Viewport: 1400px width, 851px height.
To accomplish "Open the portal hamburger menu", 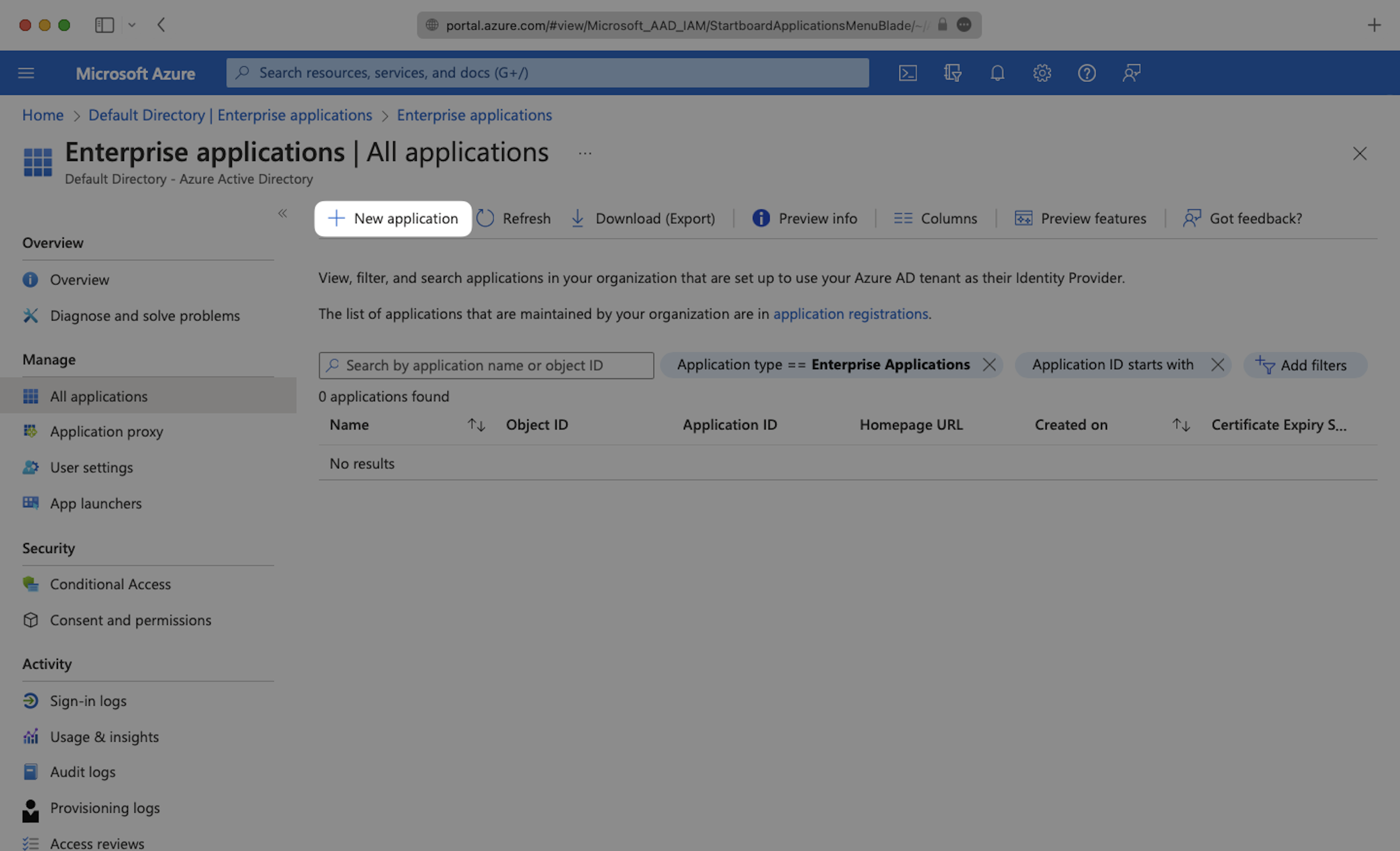I will (26, 73).
